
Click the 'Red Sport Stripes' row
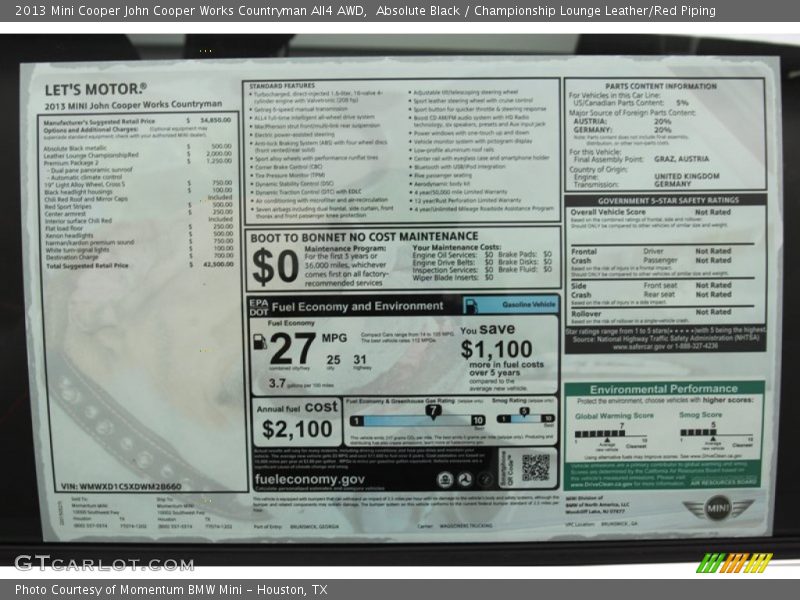[138, 206]
